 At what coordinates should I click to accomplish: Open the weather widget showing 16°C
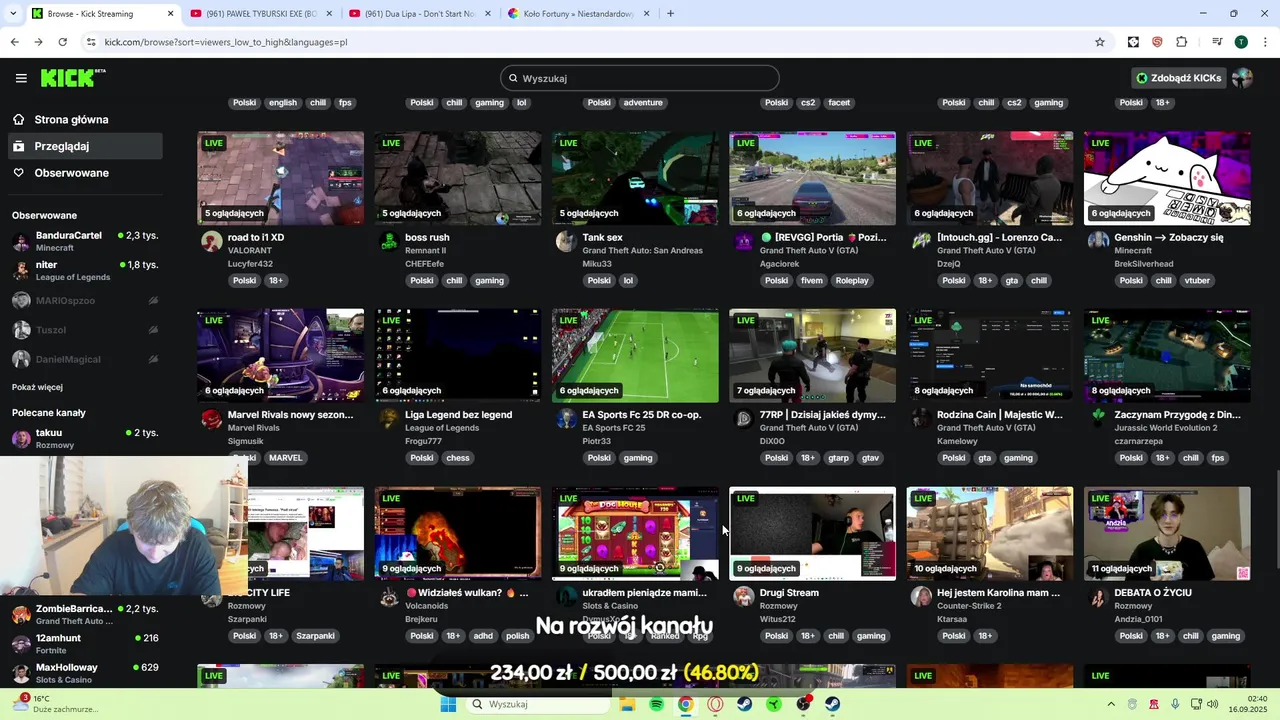coord(55,704)
